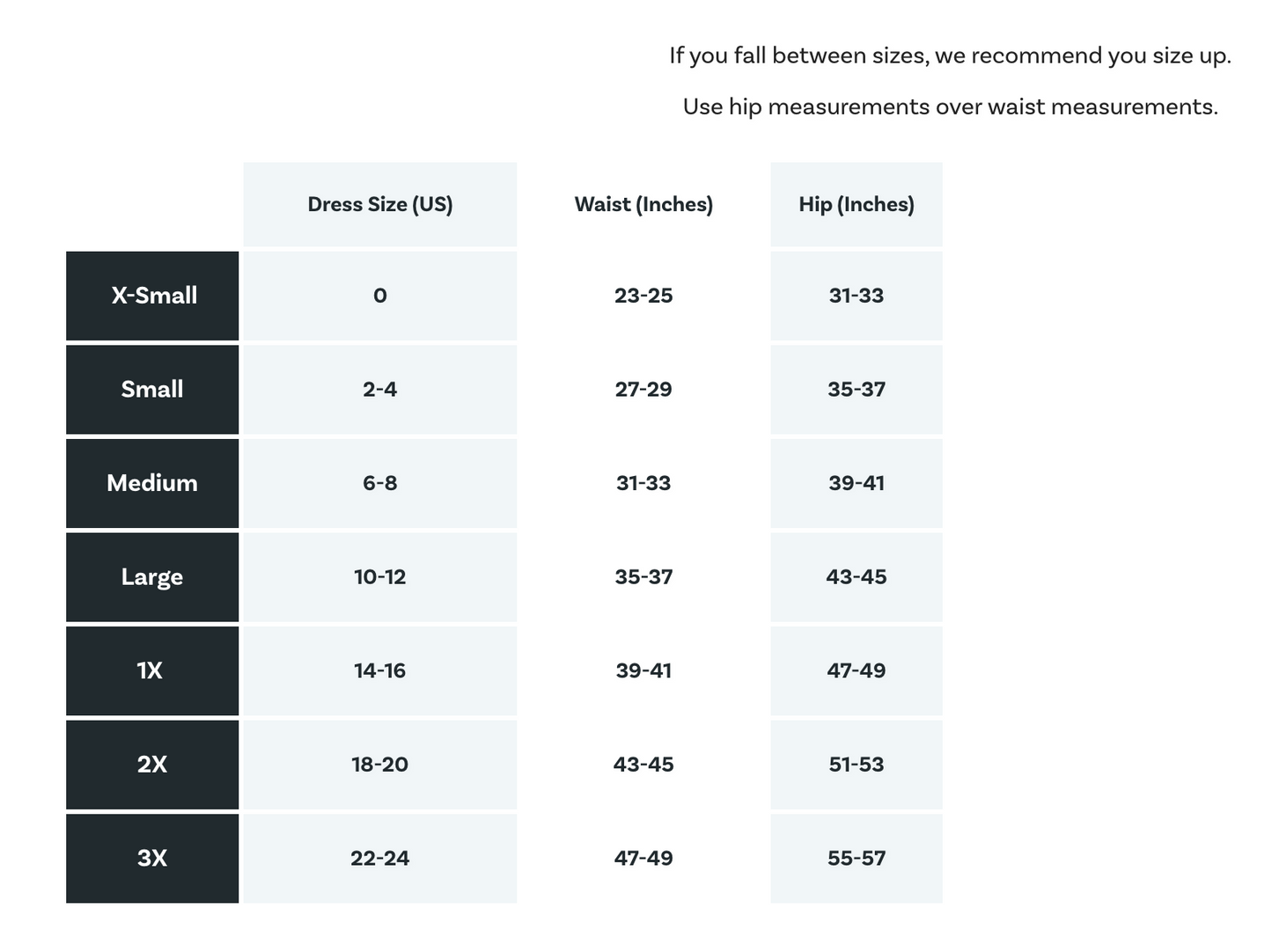1272x952 pixels.
Task: Click the size up recommendation text
Action: pyautogui.click(x=950, y=56)
